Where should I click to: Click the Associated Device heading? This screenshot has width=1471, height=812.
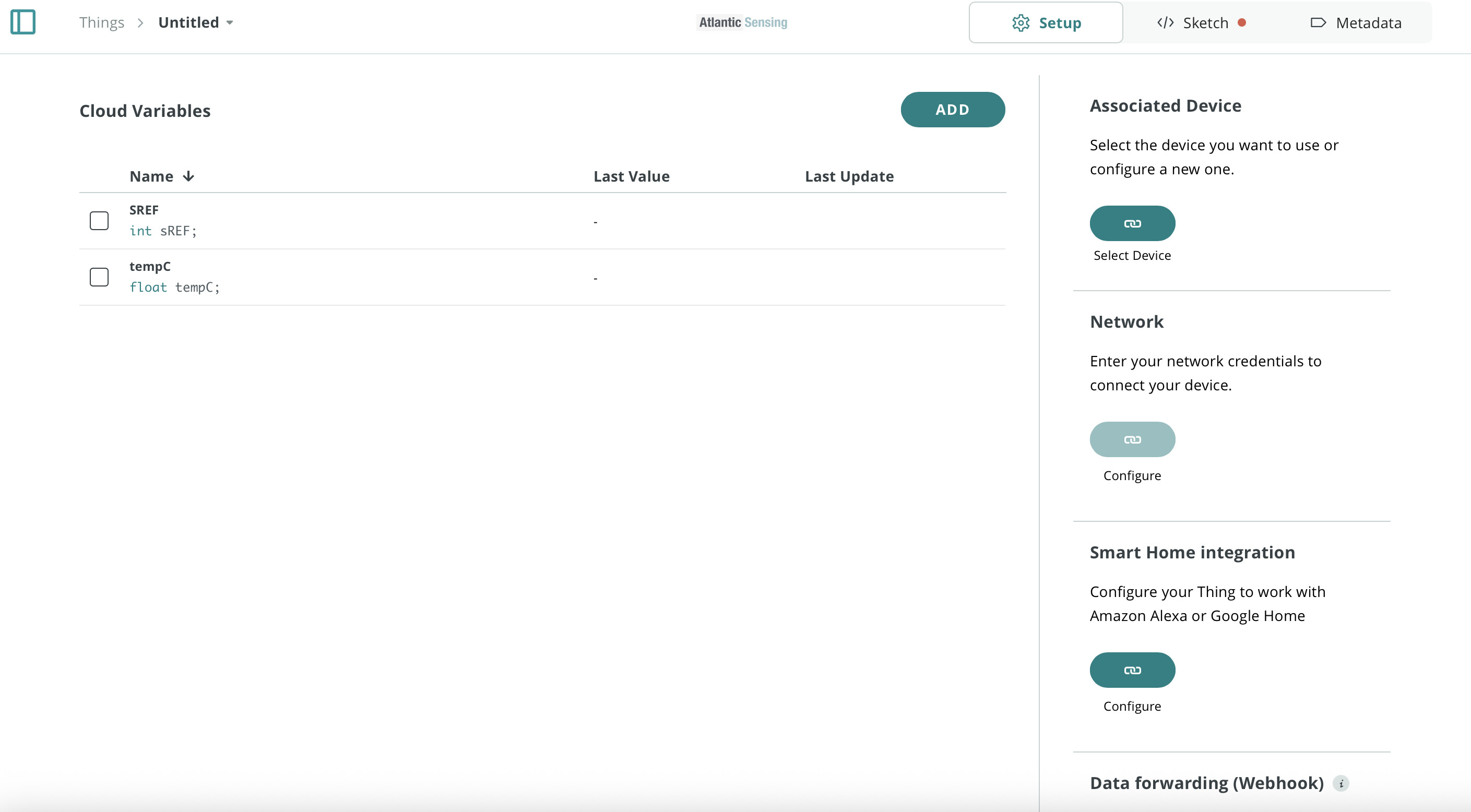[1166, 105]
